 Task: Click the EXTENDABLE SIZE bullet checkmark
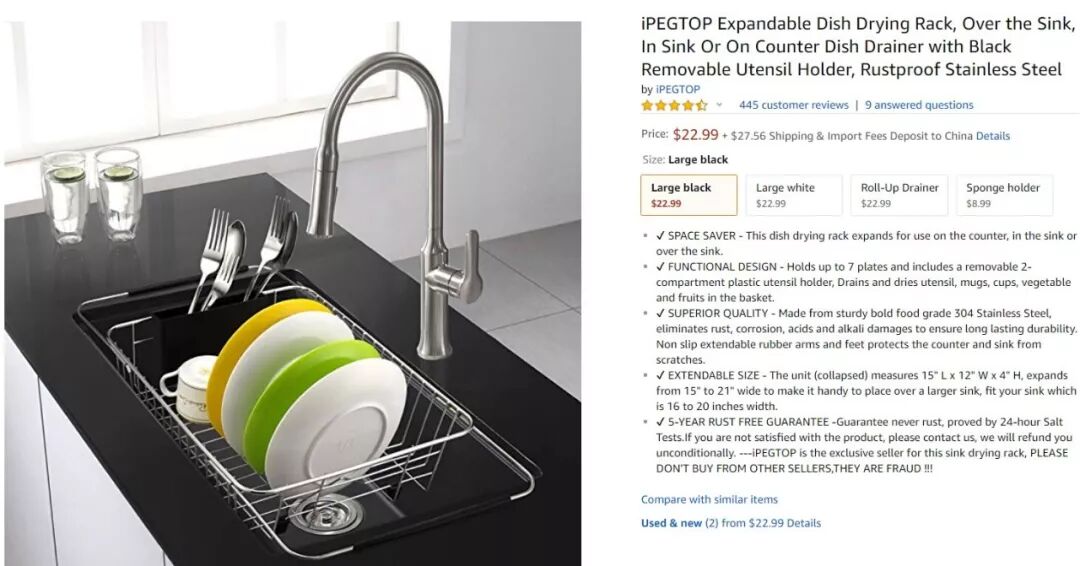[661, 375]
